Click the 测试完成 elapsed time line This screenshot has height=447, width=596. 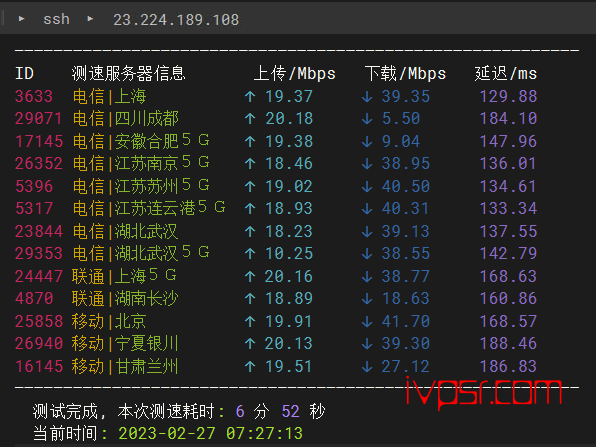[179, 411]
